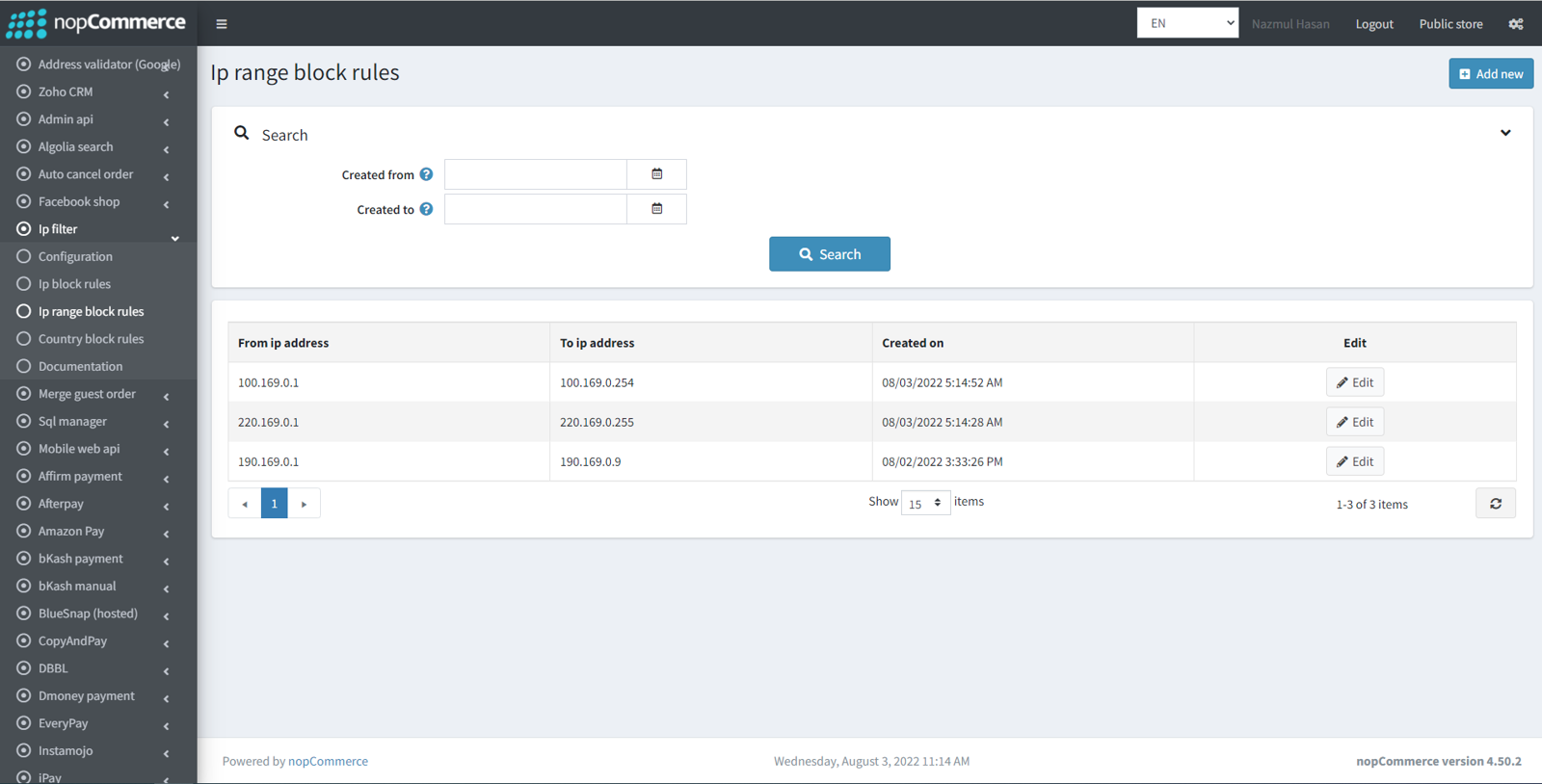Image resolution: width=1542 pixels, height=784 pixels.
Task: Toggle sidebar with the hamburger menu icon
Action: pos(222,24)
